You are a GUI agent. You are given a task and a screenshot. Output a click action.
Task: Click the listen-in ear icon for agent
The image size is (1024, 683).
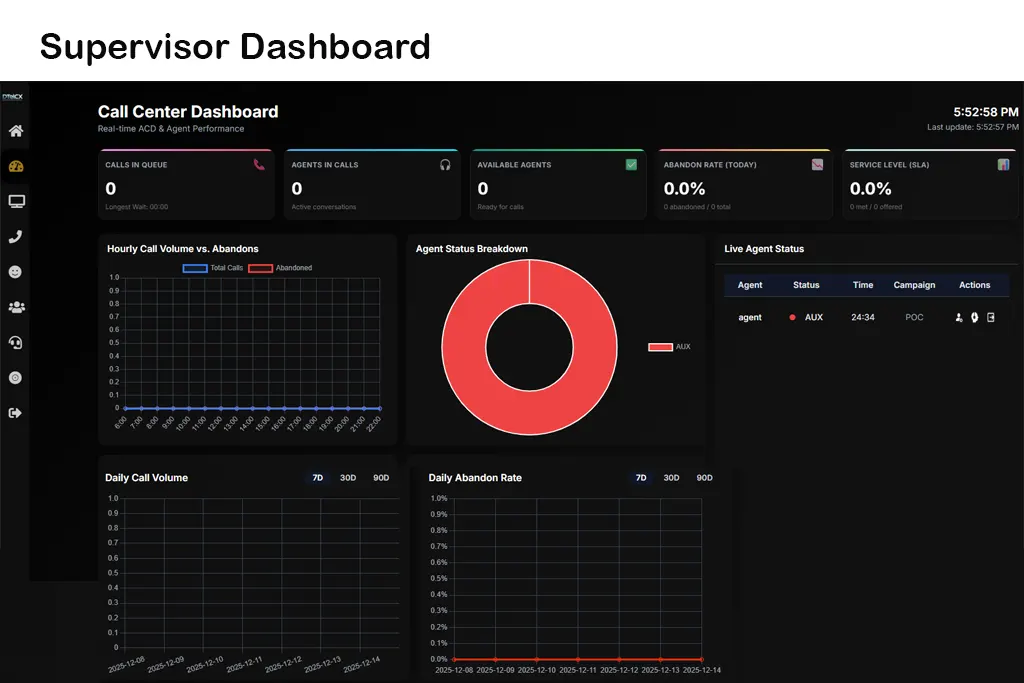[x=974, y=317]
